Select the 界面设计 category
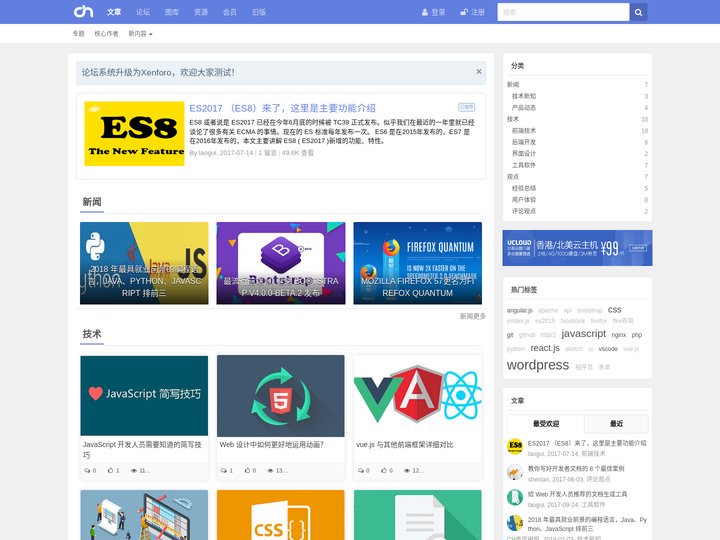Viewport: 720px width, 540px height. click(524, 153)
